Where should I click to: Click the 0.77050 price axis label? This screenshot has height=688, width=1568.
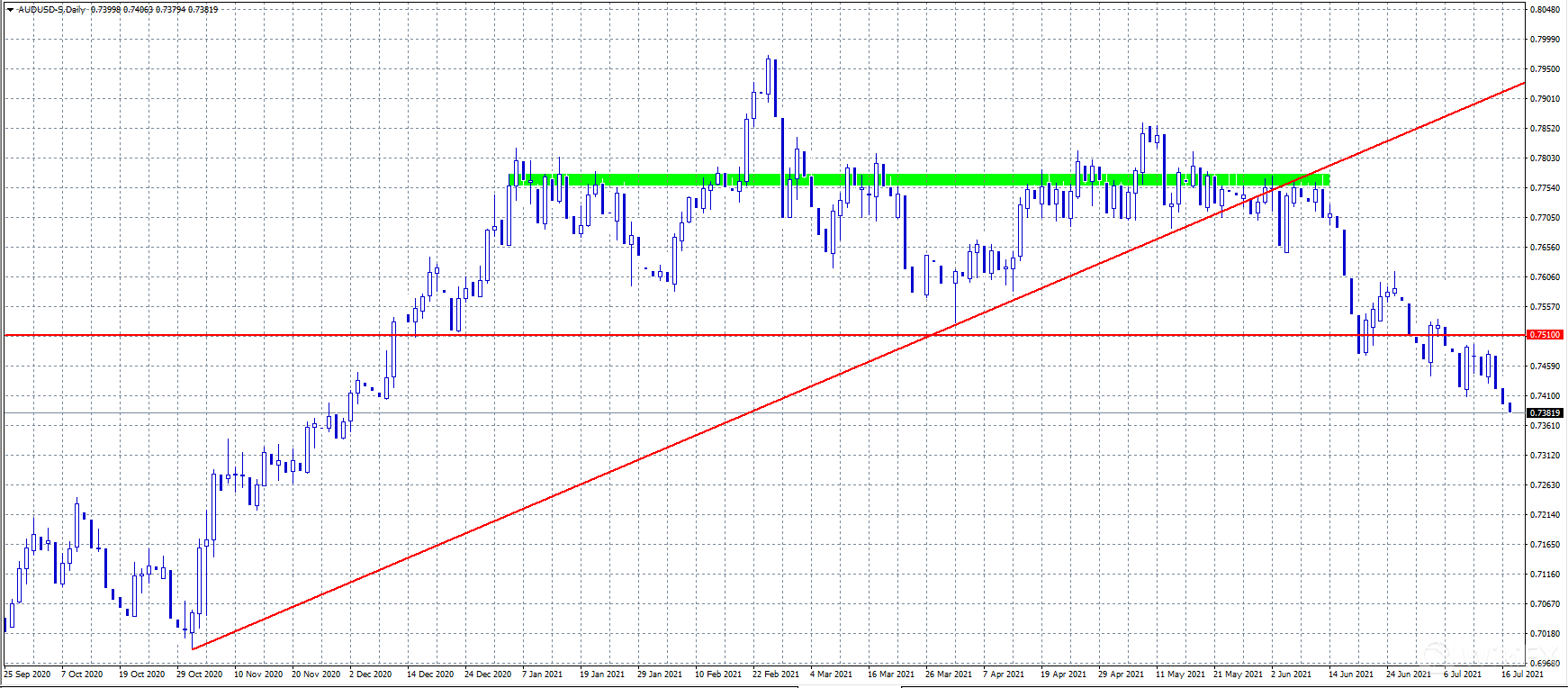(x=1545, y=218)
